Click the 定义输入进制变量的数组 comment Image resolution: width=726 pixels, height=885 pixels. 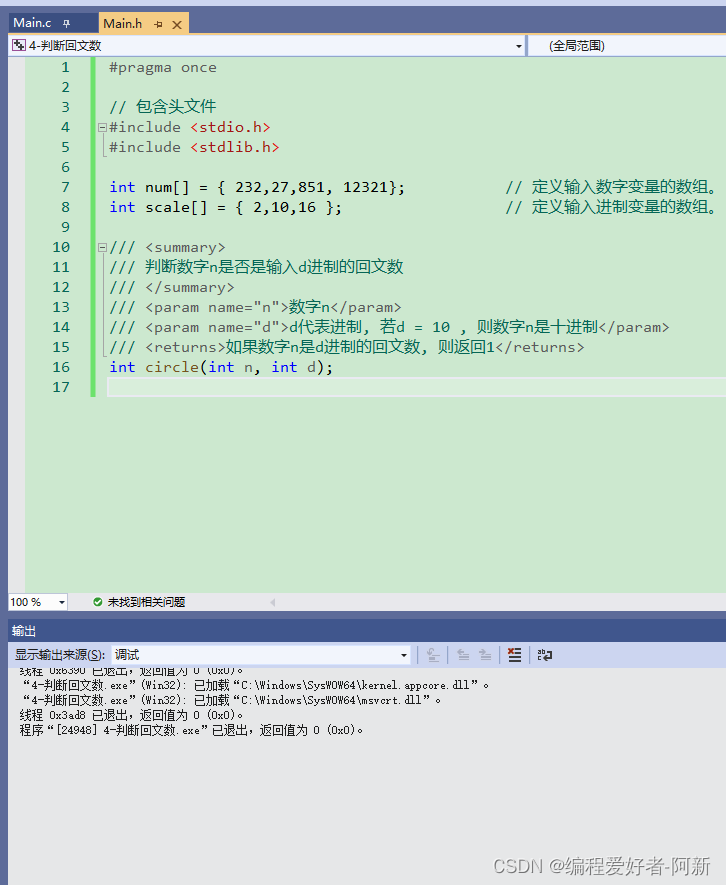611,208
